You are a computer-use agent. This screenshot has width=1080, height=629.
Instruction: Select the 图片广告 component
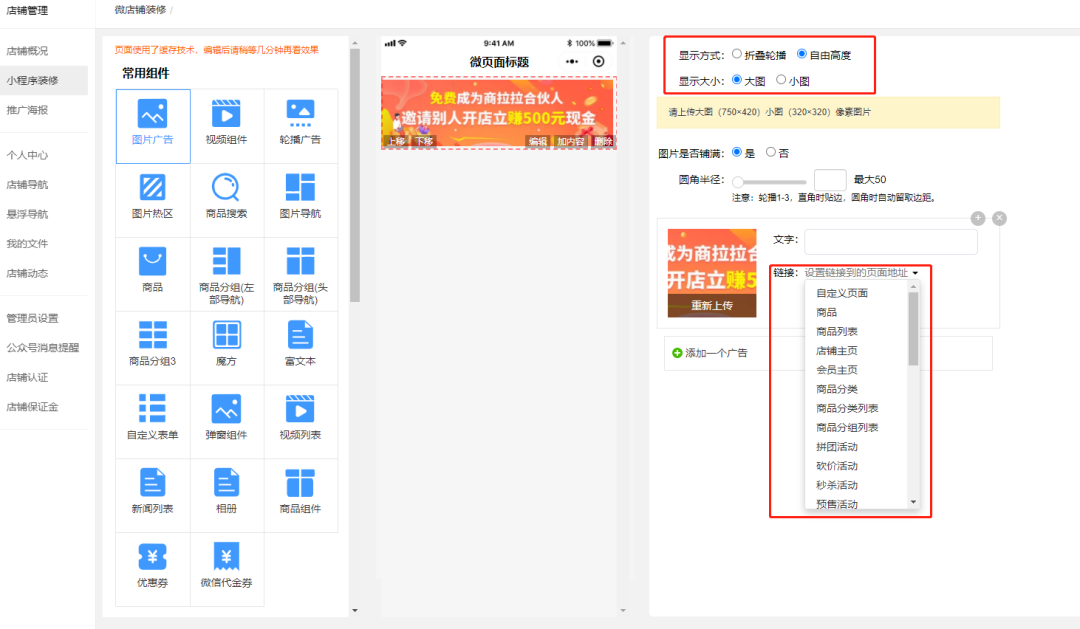point(152,125)
